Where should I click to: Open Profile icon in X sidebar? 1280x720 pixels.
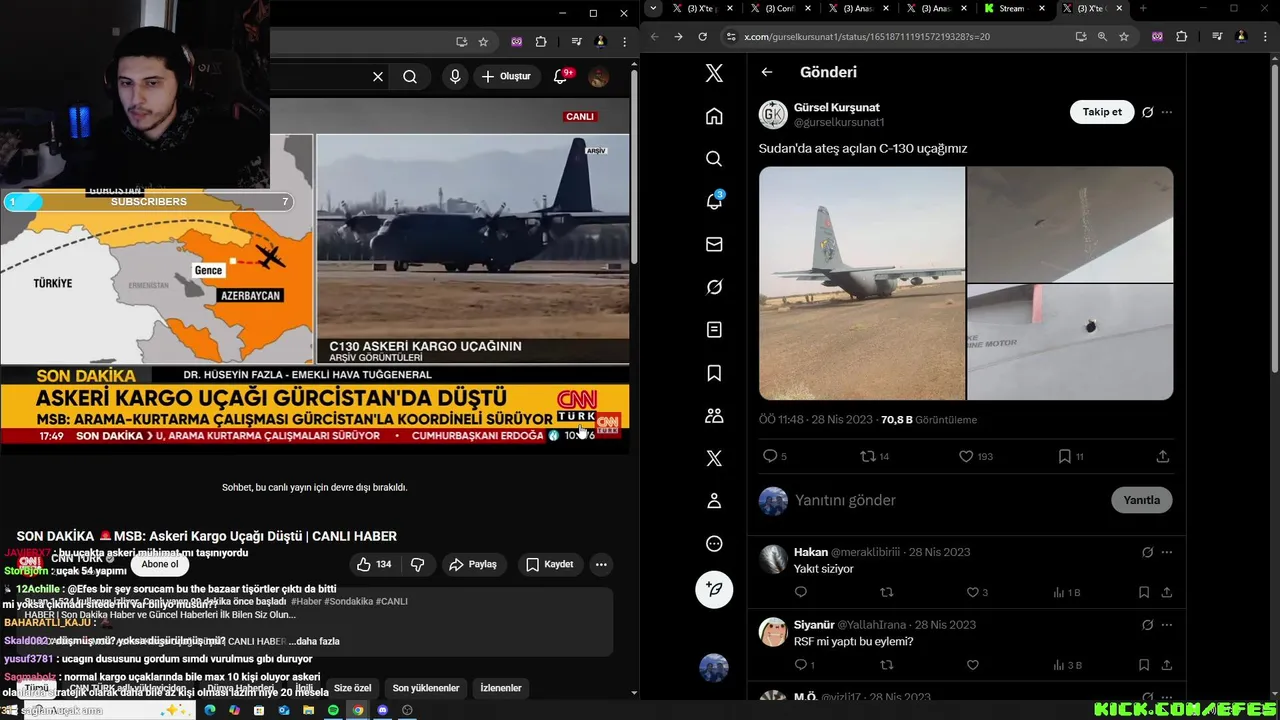point(714,501)
